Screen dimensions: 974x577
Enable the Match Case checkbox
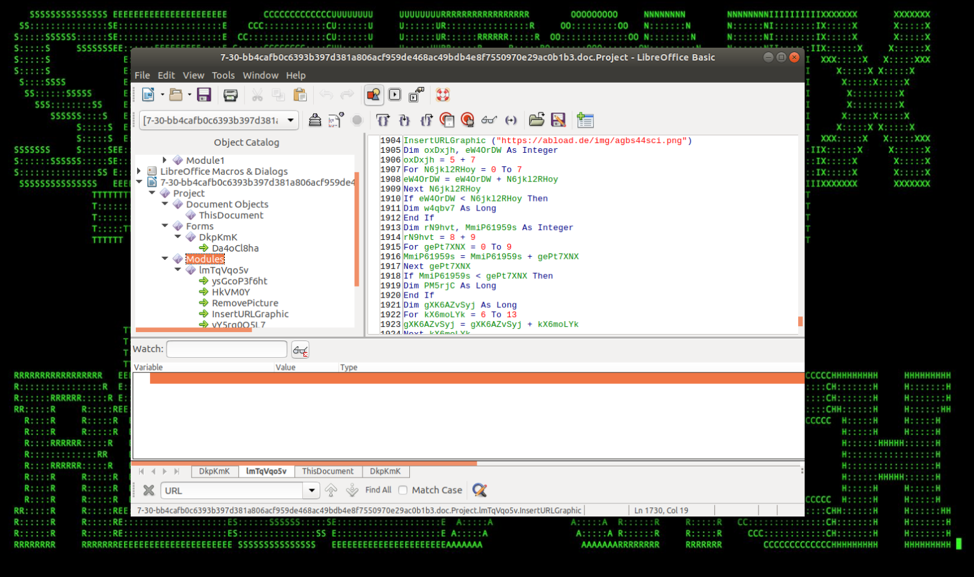click(403, 491)
